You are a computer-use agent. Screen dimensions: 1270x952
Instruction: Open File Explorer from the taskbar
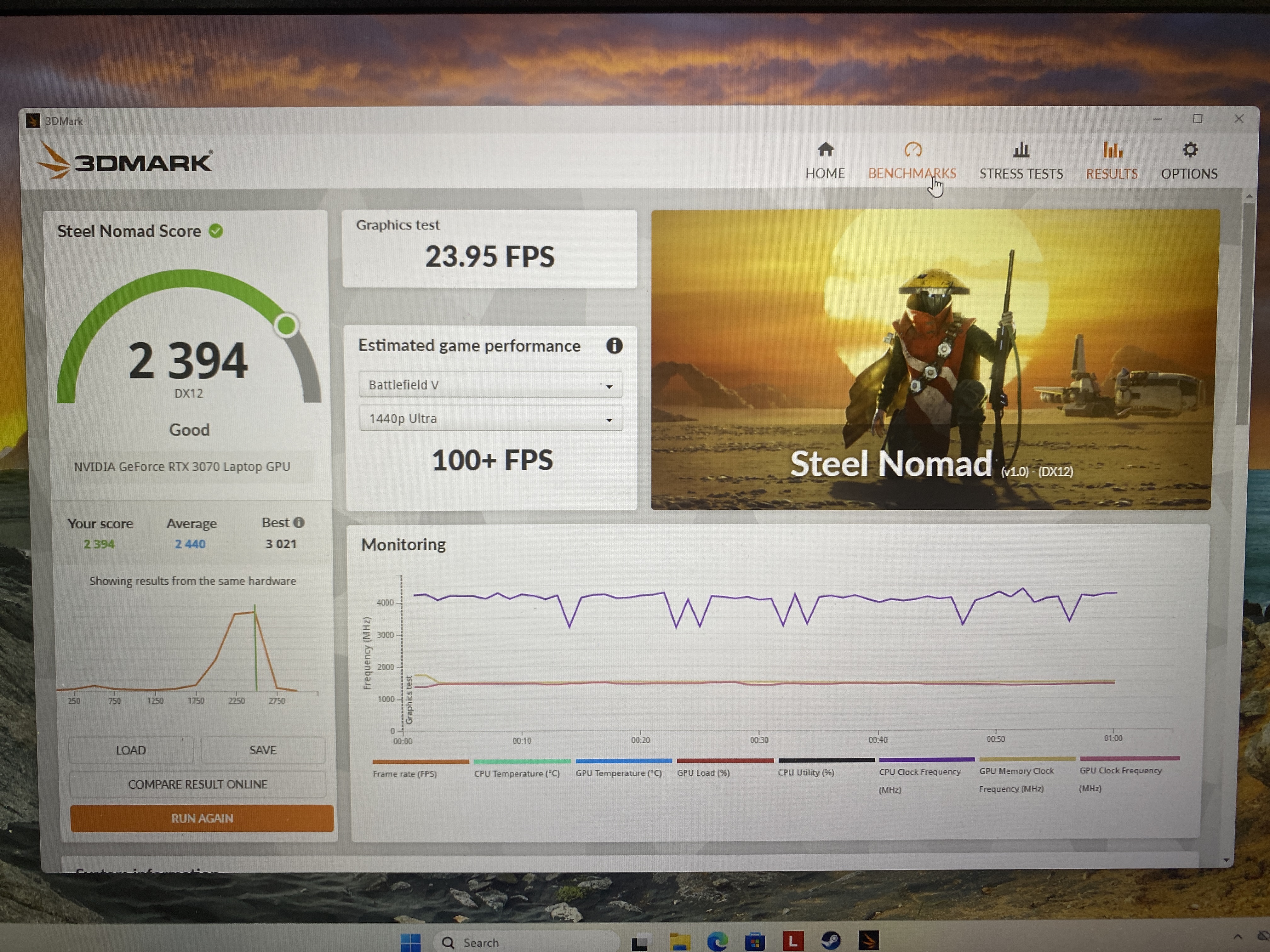click(x=679, y=942)
